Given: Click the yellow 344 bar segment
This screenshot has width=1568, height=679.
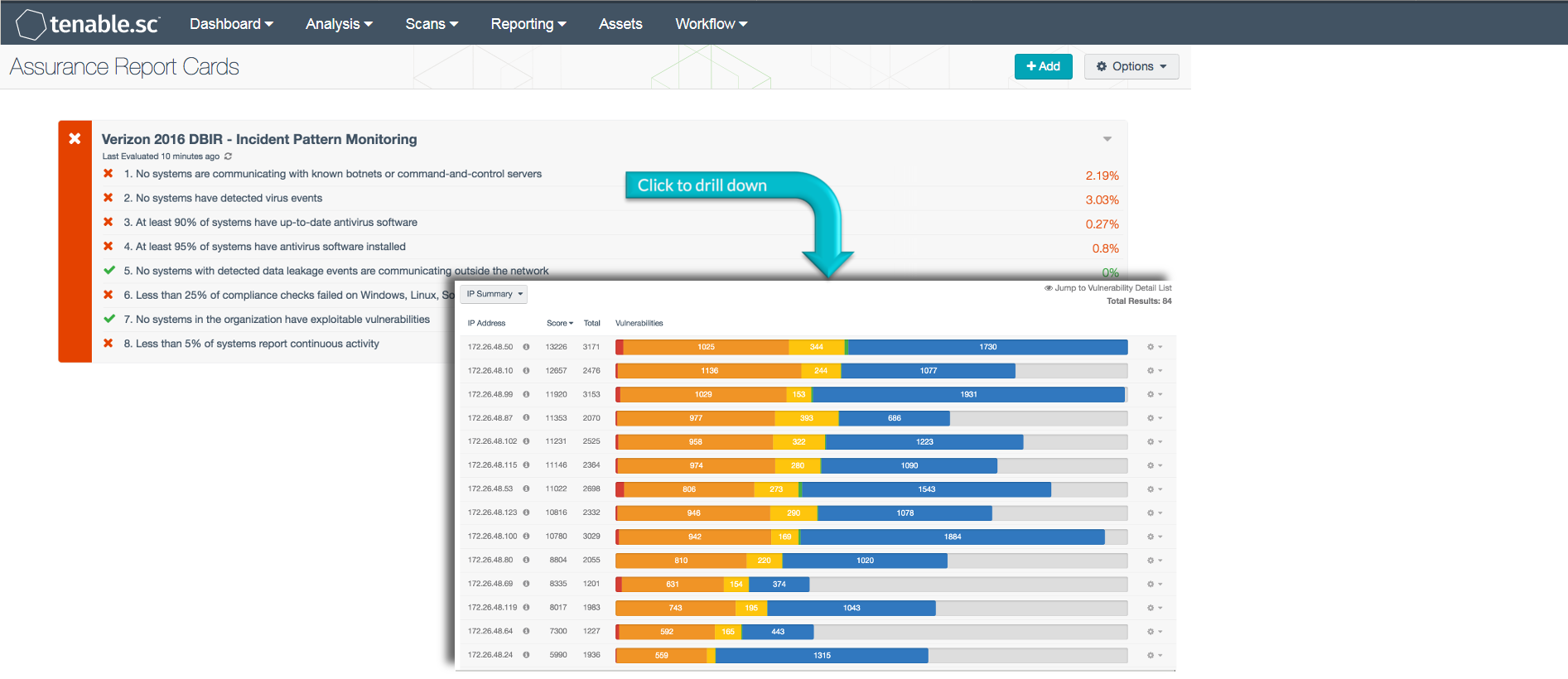Looking at the screenshot, I should click(817, 347).
